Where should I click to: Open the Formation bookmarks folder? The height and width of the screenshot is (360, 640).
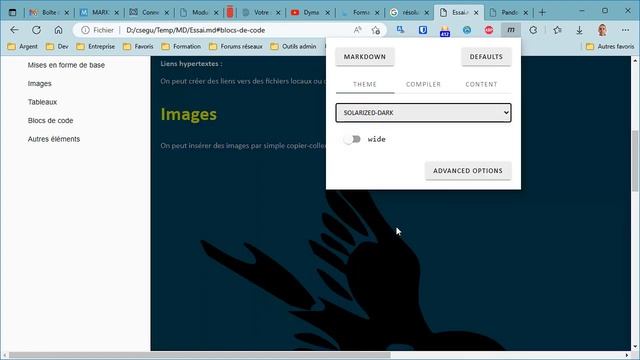[181, 47]
